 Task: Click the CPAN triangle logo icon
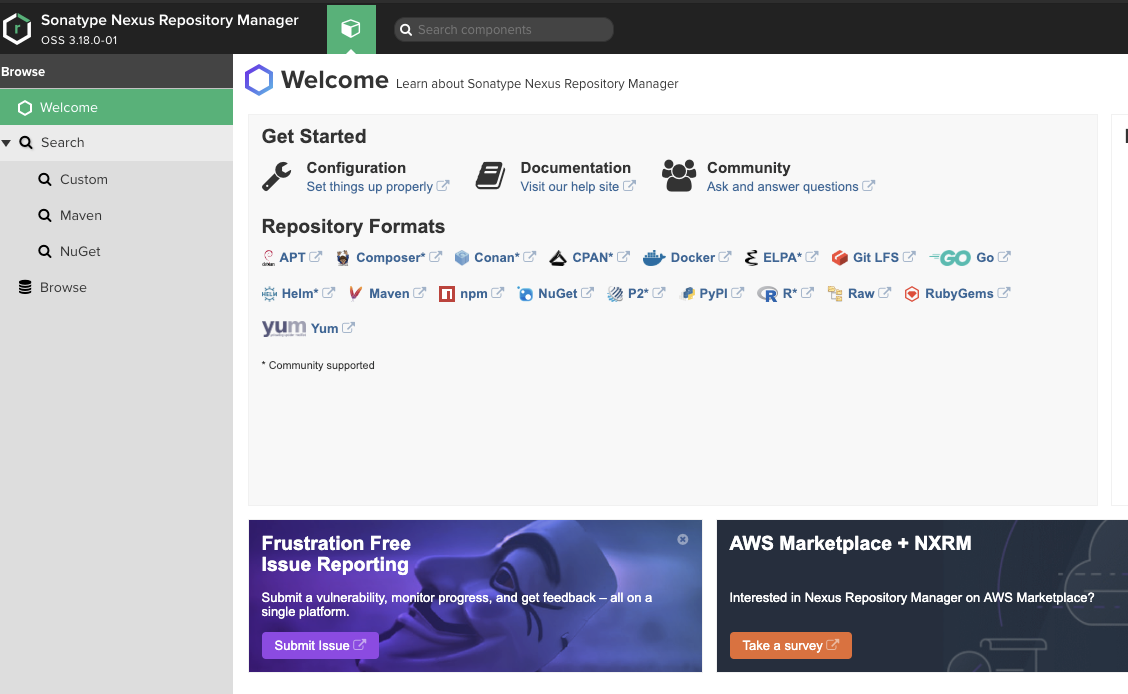point(558,258)
